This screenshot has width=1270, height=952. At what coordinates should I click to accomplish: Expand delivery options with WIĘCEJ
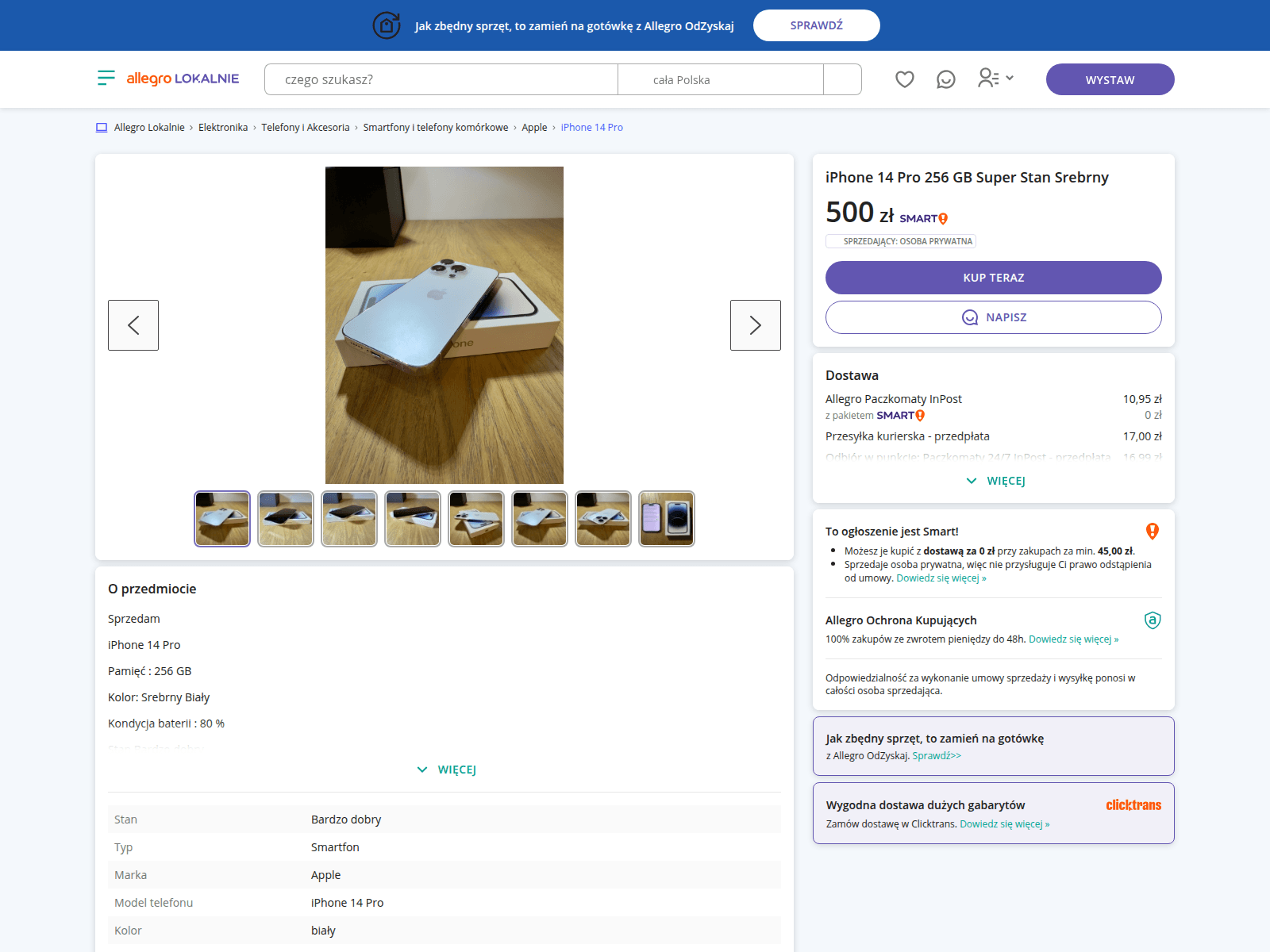pos(995,481)
